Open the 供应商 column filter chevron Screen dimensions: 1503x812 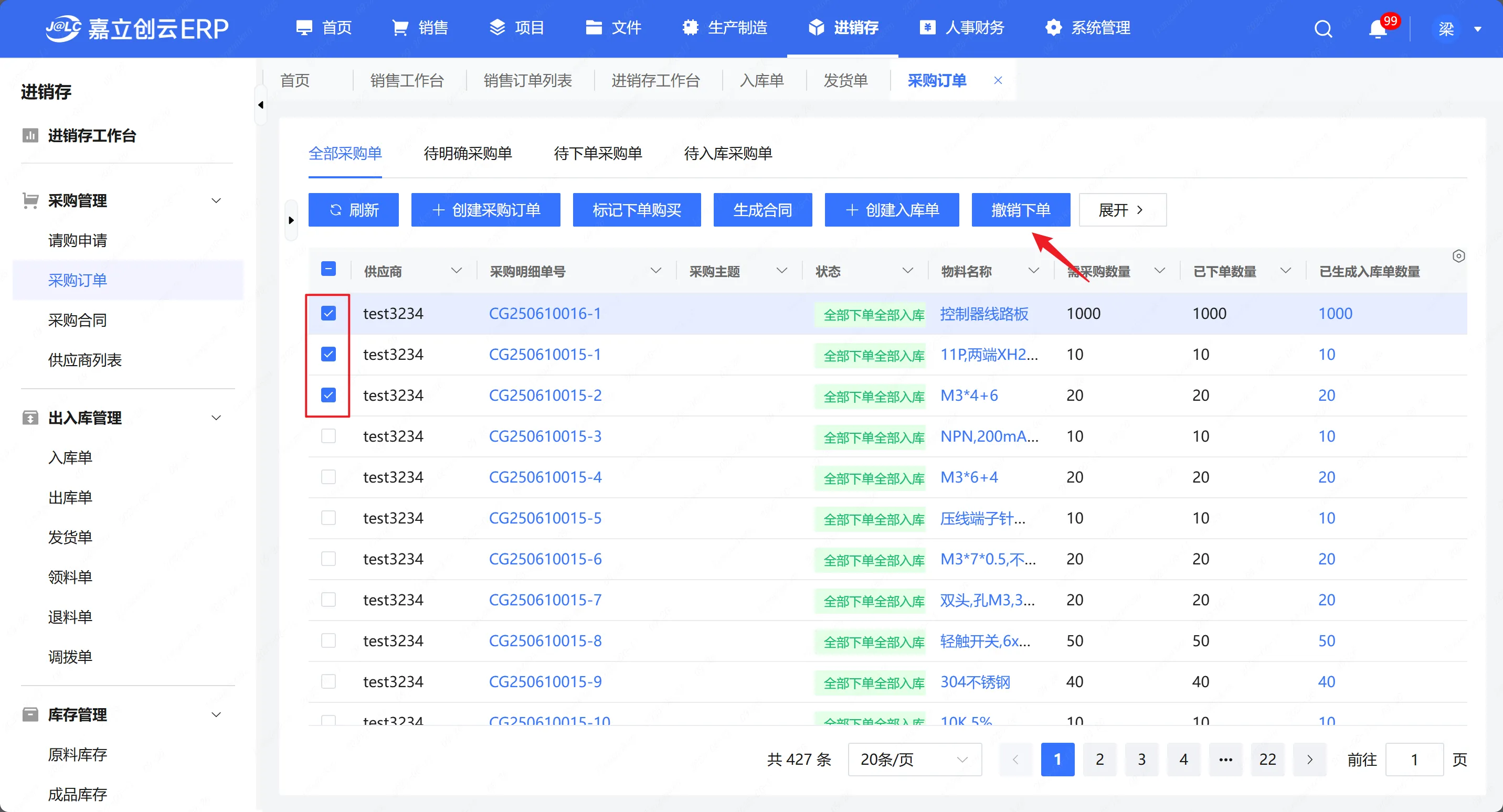pos(456,271)
